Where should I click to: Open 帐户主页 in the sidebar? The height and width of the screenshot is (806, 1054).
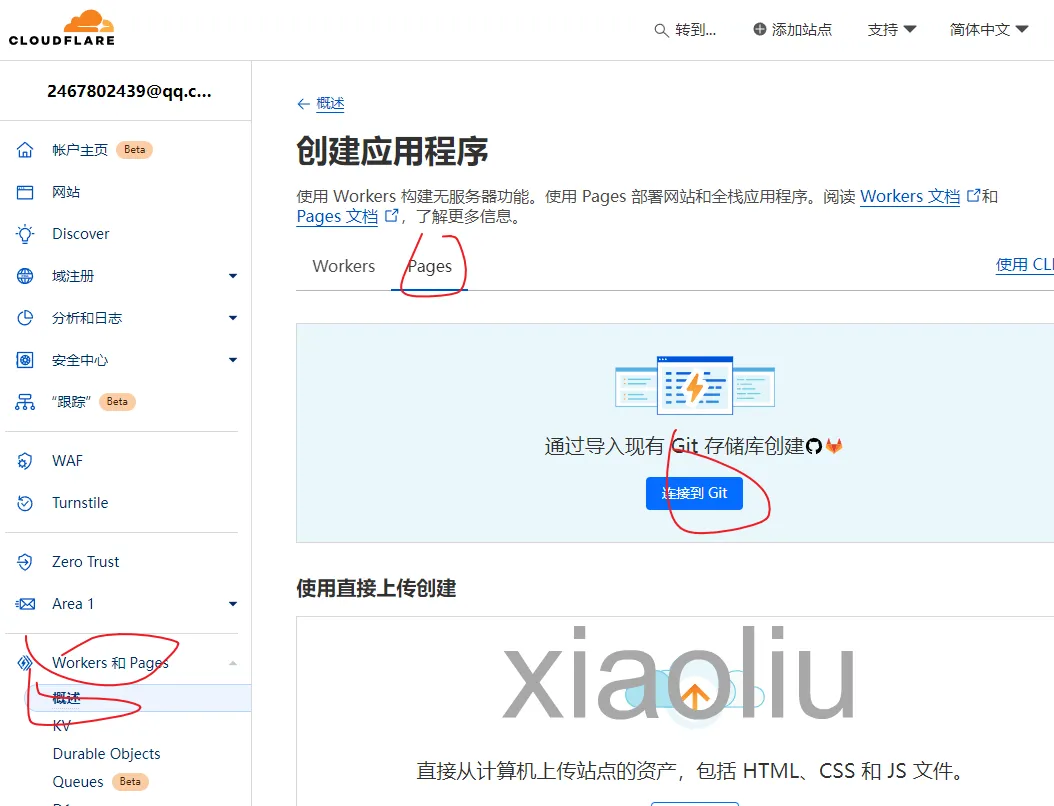[80, 150]
